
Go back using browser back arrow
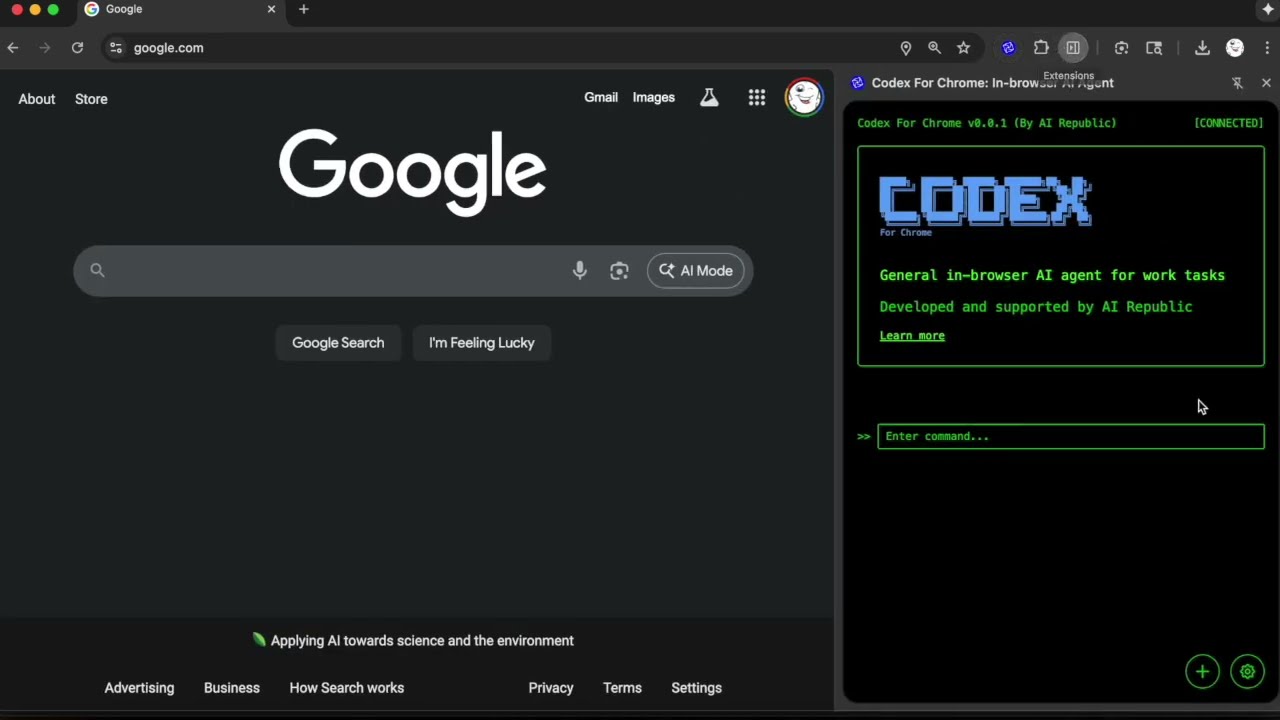click(x=13, y=48)
